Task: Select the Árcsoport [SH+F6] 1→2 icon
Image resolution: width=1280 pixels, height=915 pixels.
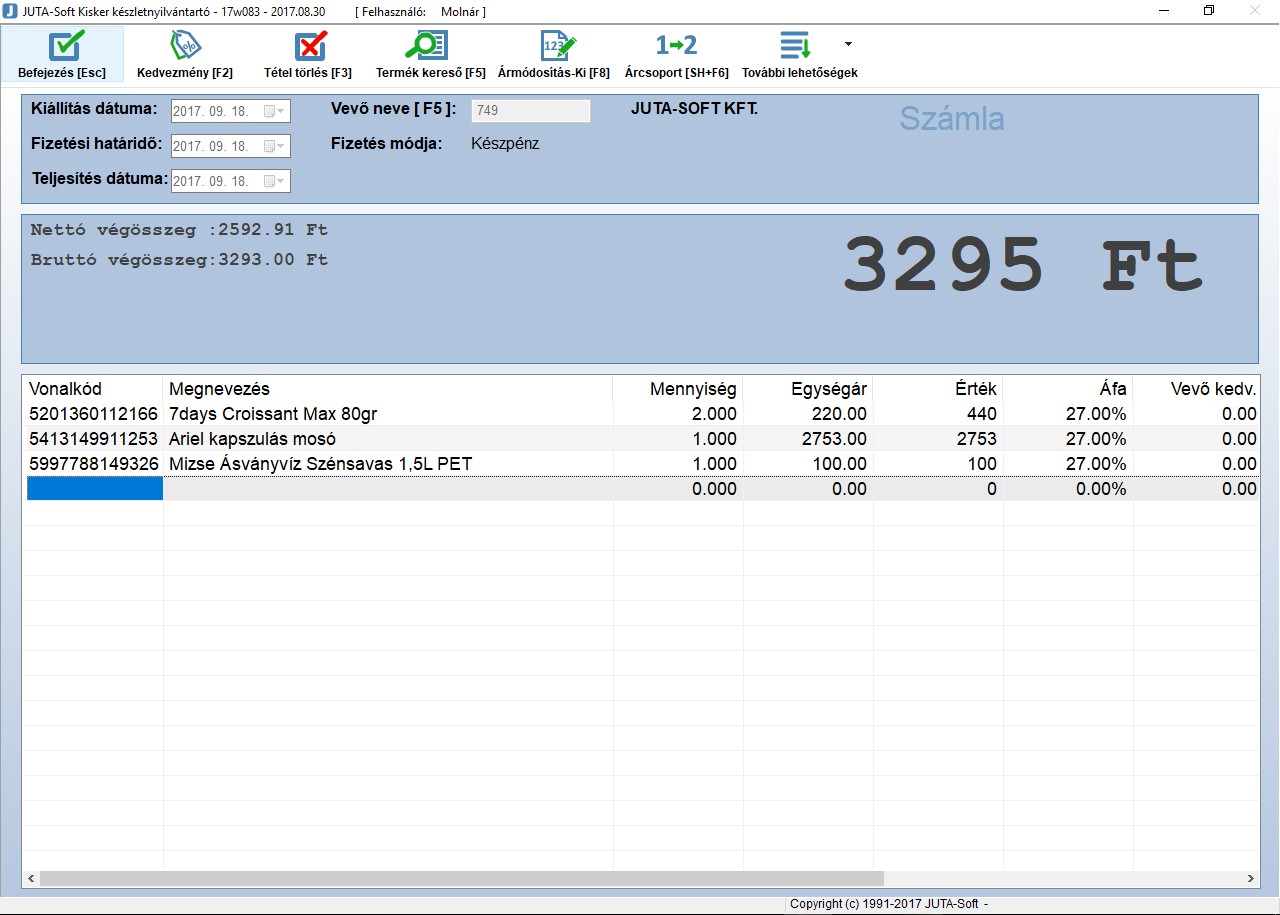Action: 676,46
